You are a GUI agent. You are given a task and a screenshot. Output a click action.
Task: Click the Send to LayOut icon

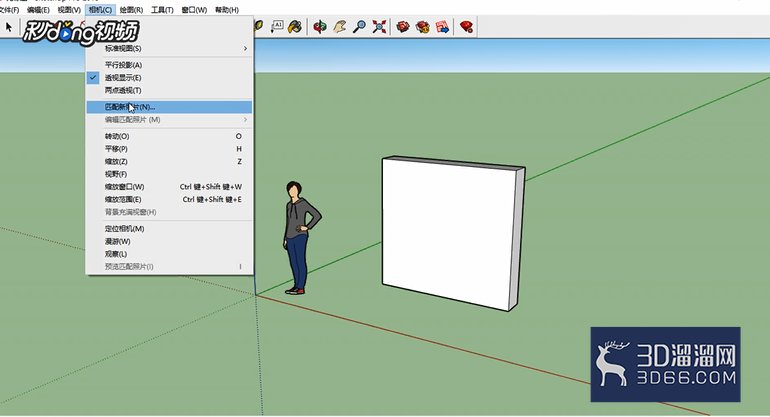click(x=442, y=27)
